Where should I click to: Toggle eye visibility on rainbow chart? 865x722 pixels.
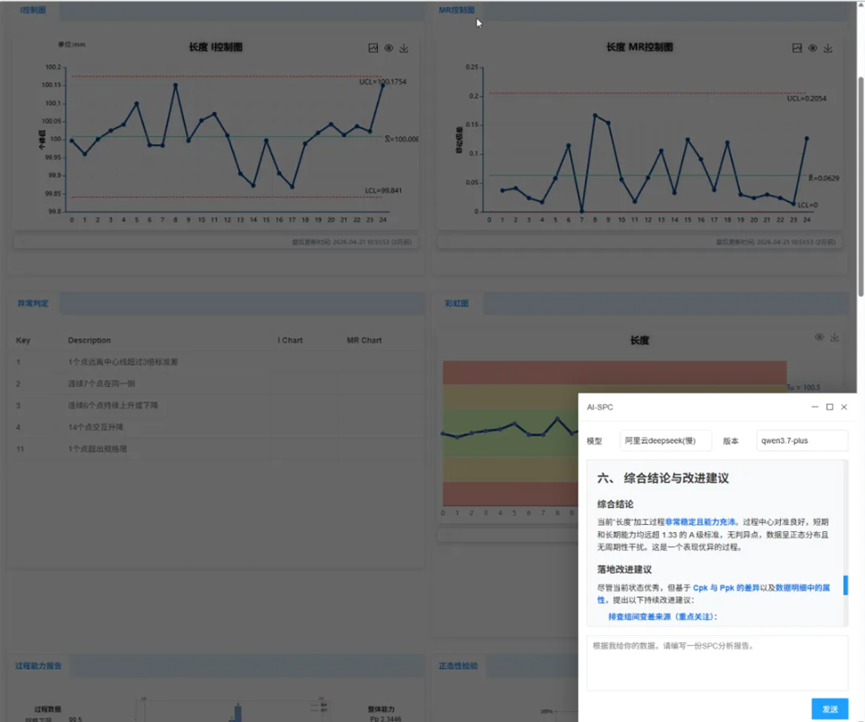point(819,337)
